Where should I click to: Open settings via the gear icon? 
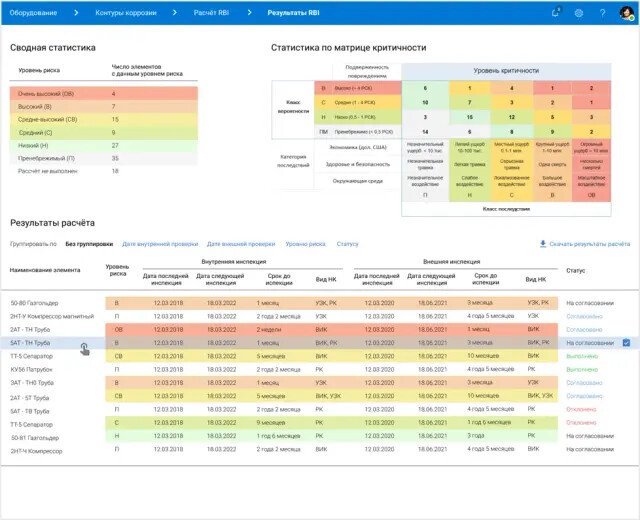[x=579, y=13]
